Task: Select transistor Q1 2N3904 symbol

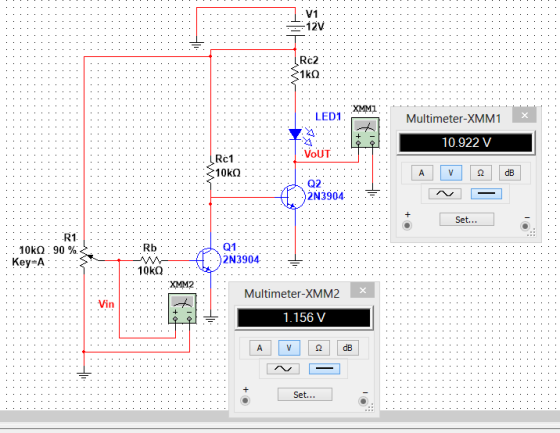Action: point(209,260)
